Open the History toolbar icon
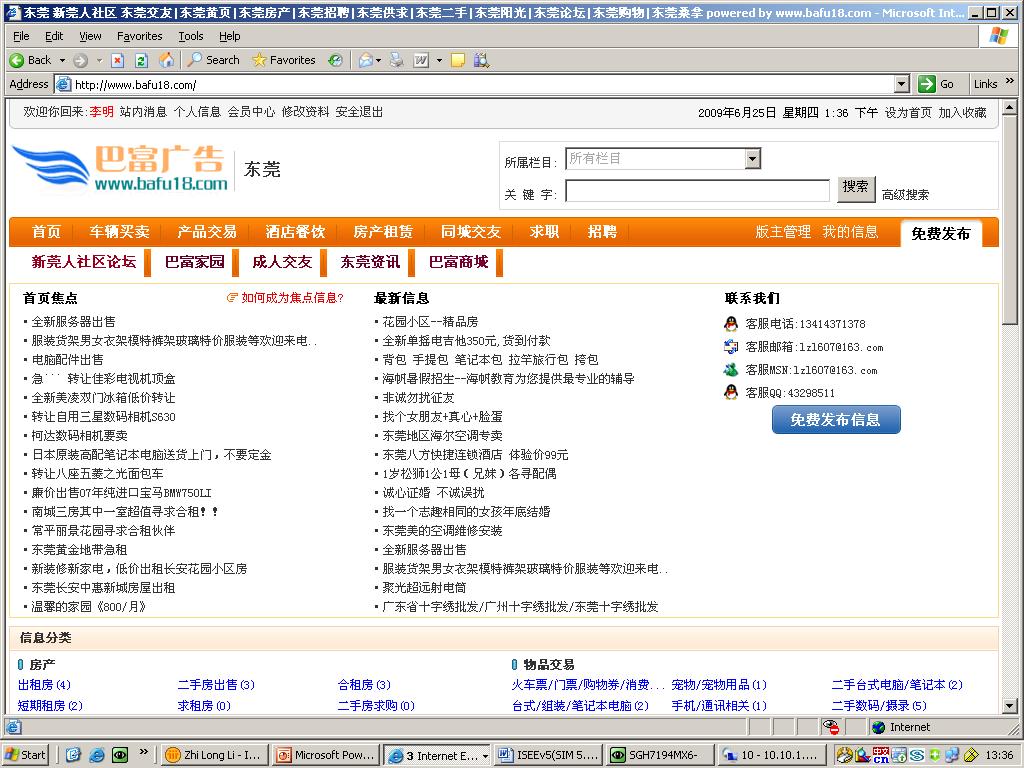This screenshot has width=1024, height=768. 335,60
